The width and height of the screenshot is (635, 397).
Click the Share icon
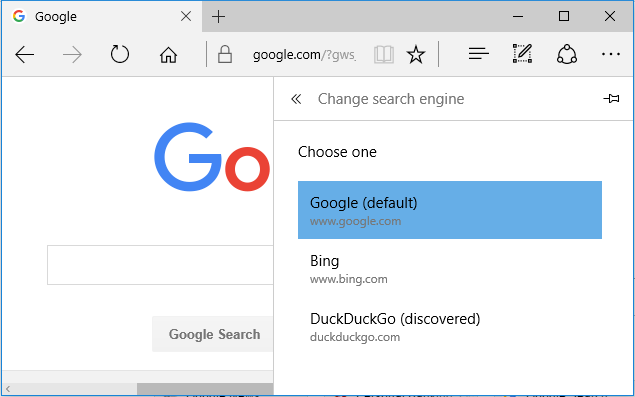pyautogui.click(x=567, y=53)
